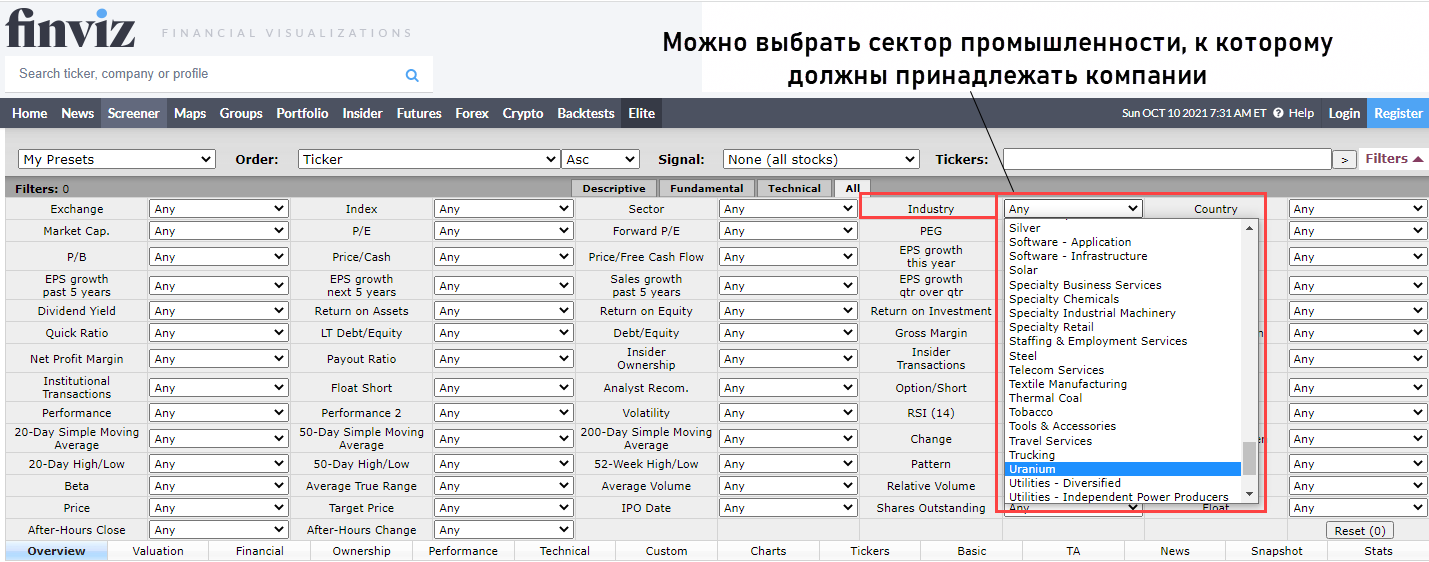This screenshot has width=1429, height=562.
Task: Open the Signal dropdown
Action: 820,159
